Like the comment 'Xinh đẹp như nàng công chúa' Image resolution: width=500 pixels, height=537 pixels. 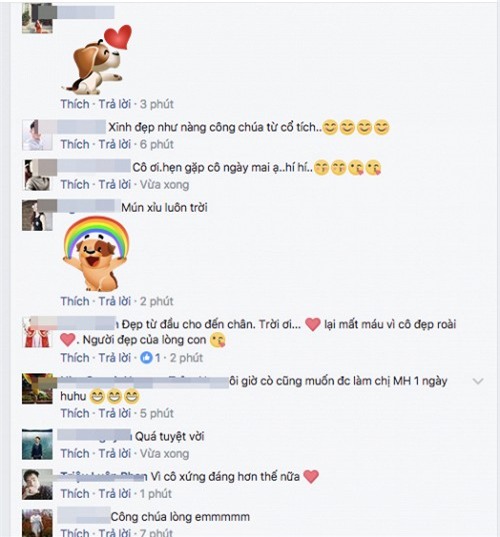tap(75, 145)
